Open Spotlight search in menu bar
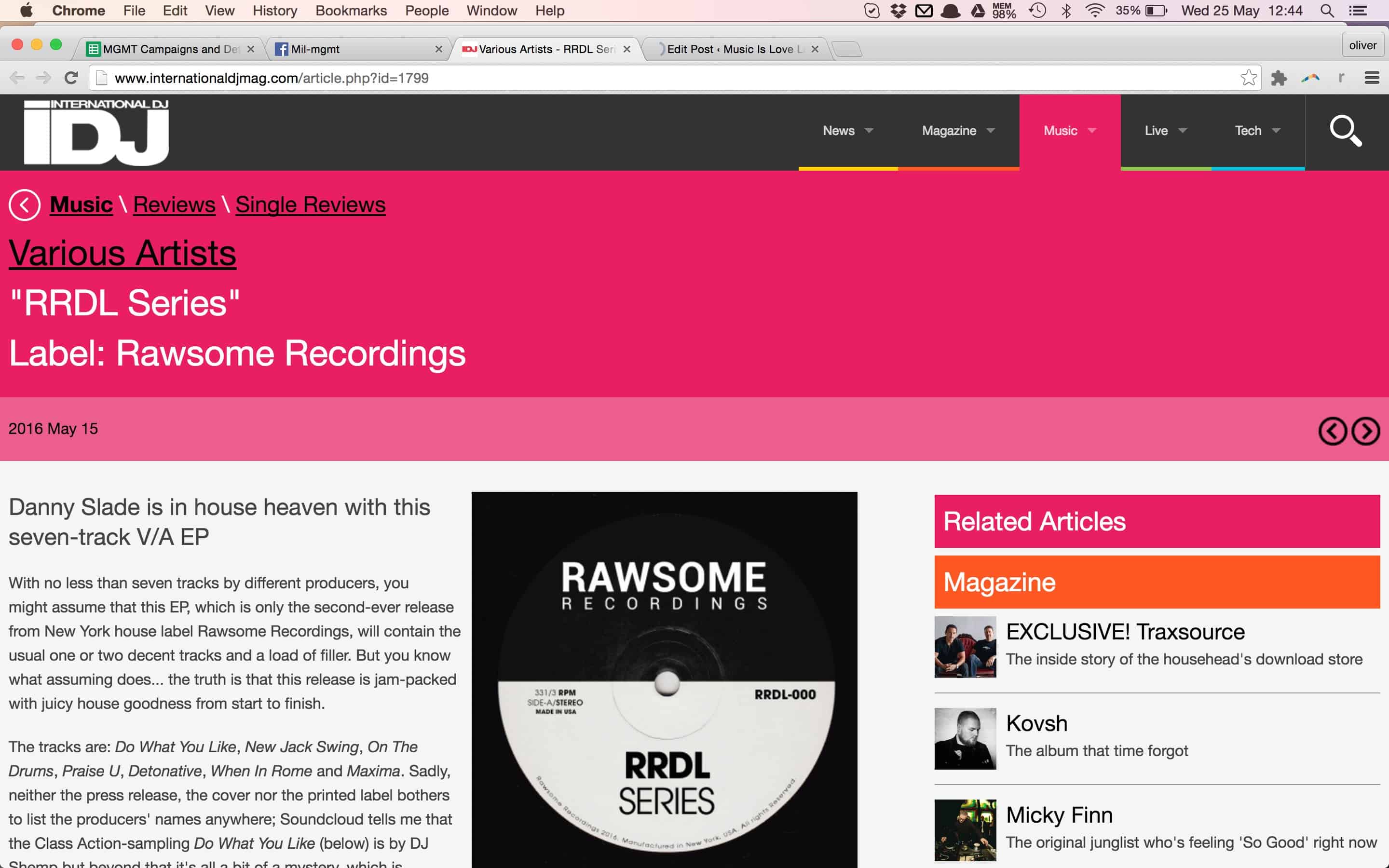 pyautogui.click(x=1326, y=10)
